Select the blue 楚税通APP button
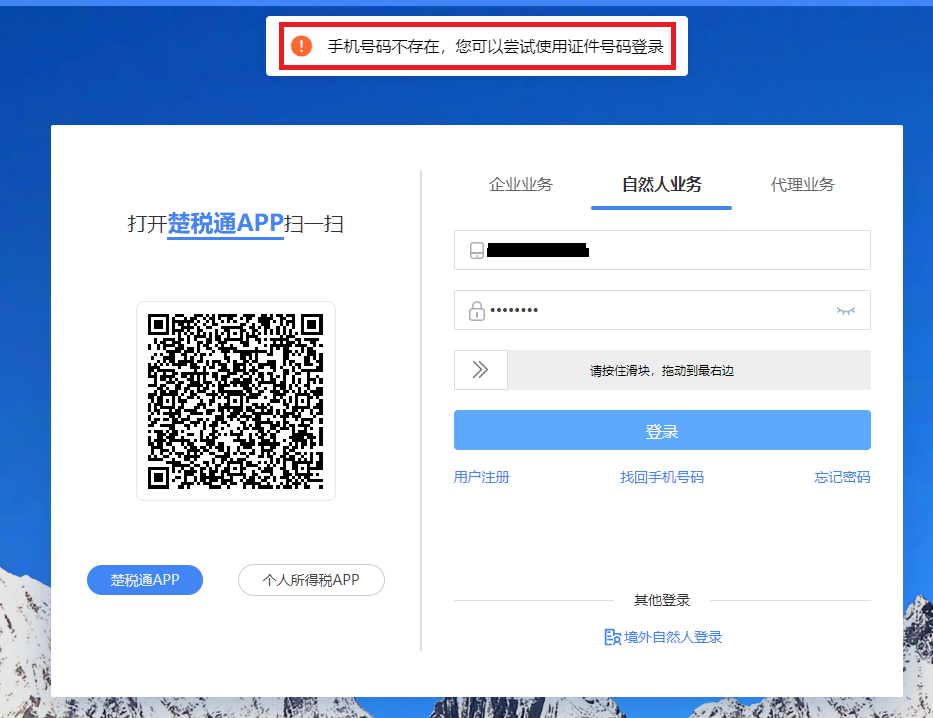Image resolution: width=933 pixels, height=718 pixels. click(145, 580)
